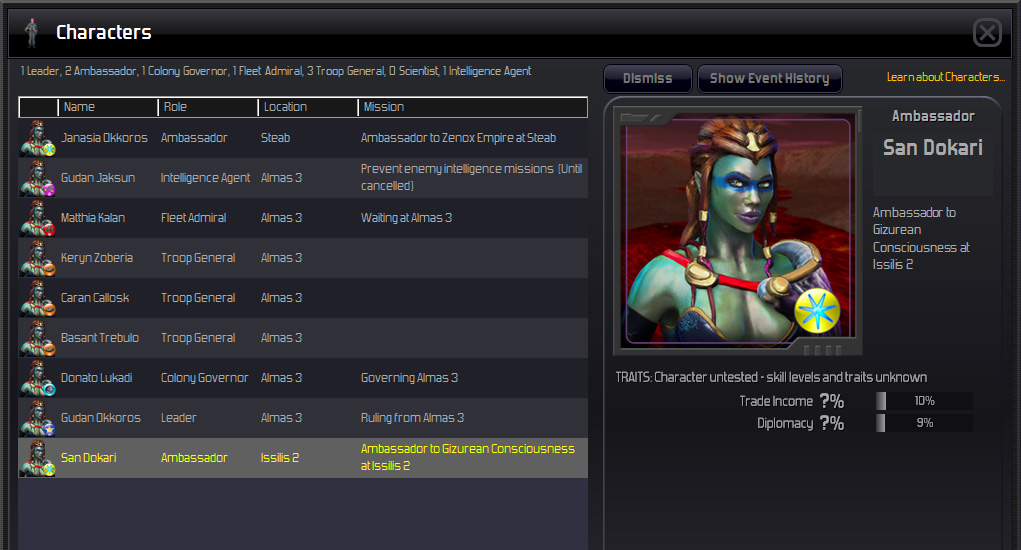Screen dimensions: 1021x550
Task: Click the Trade Income label
Action: coord(776,402)
